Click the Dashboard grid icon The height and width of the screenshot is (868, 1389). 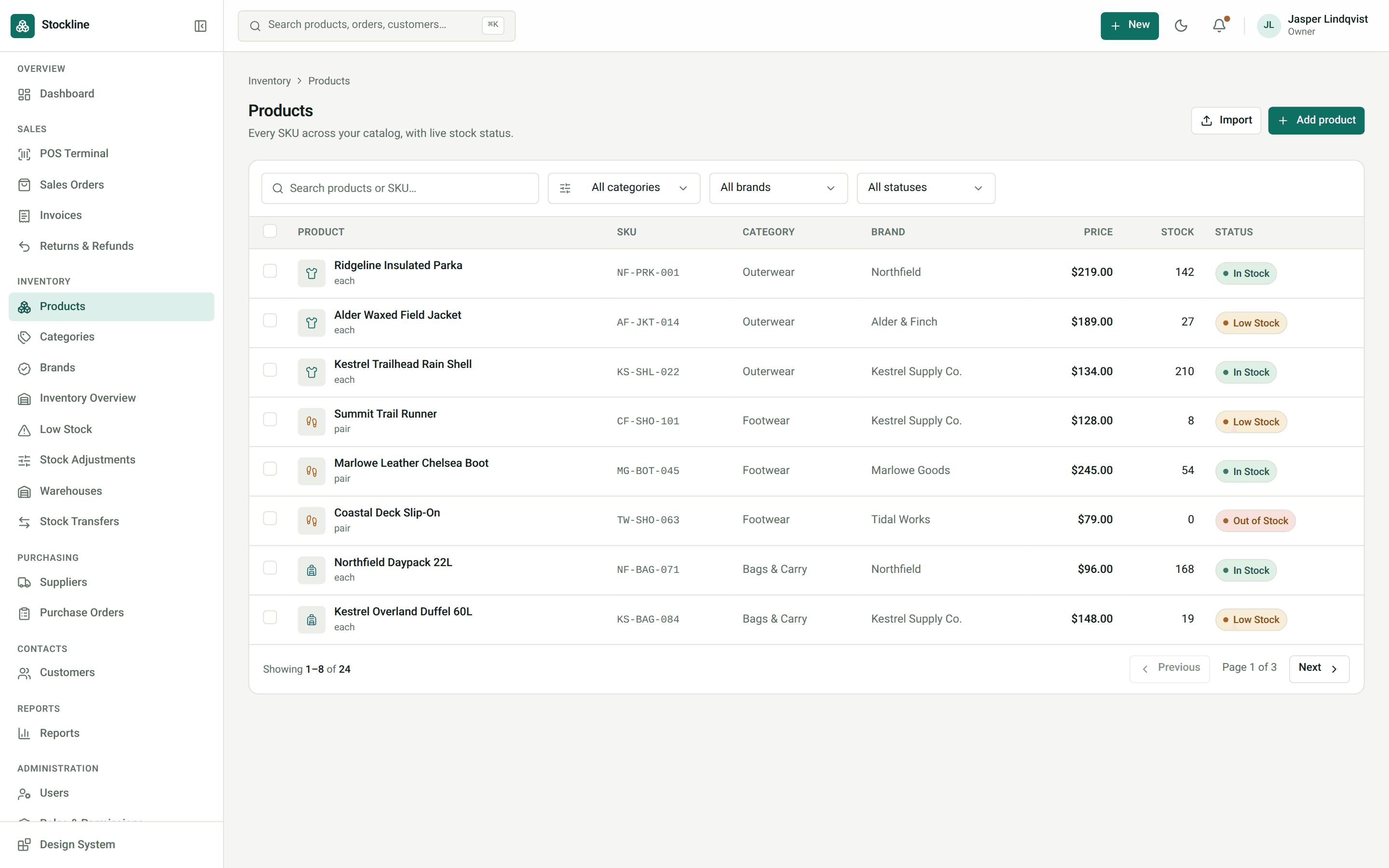tap(24, 94)
